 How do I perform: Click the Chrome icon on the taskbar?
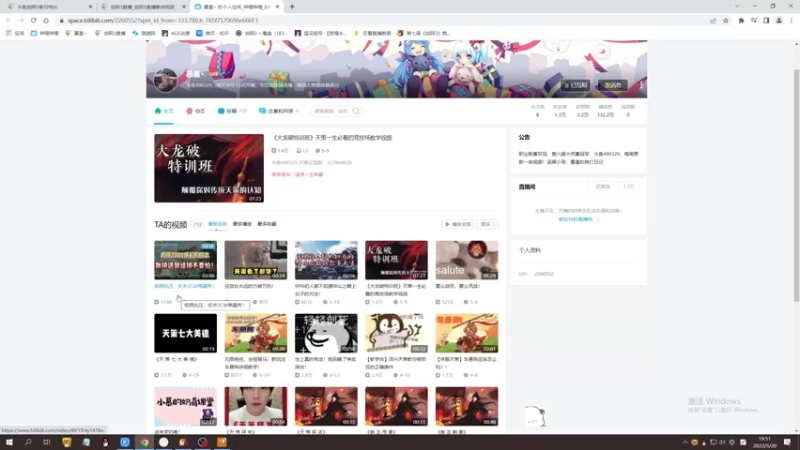click(144, 442)
